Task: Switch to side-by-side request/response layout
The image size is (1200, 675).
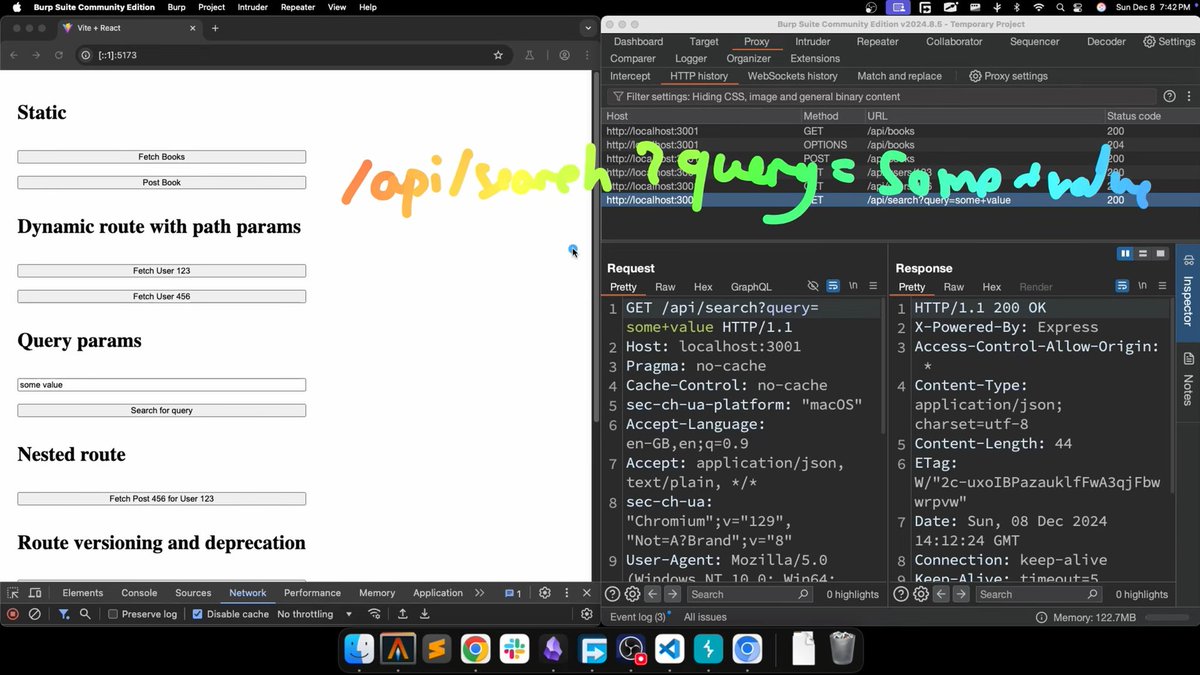Action: tap(1125, 254)
